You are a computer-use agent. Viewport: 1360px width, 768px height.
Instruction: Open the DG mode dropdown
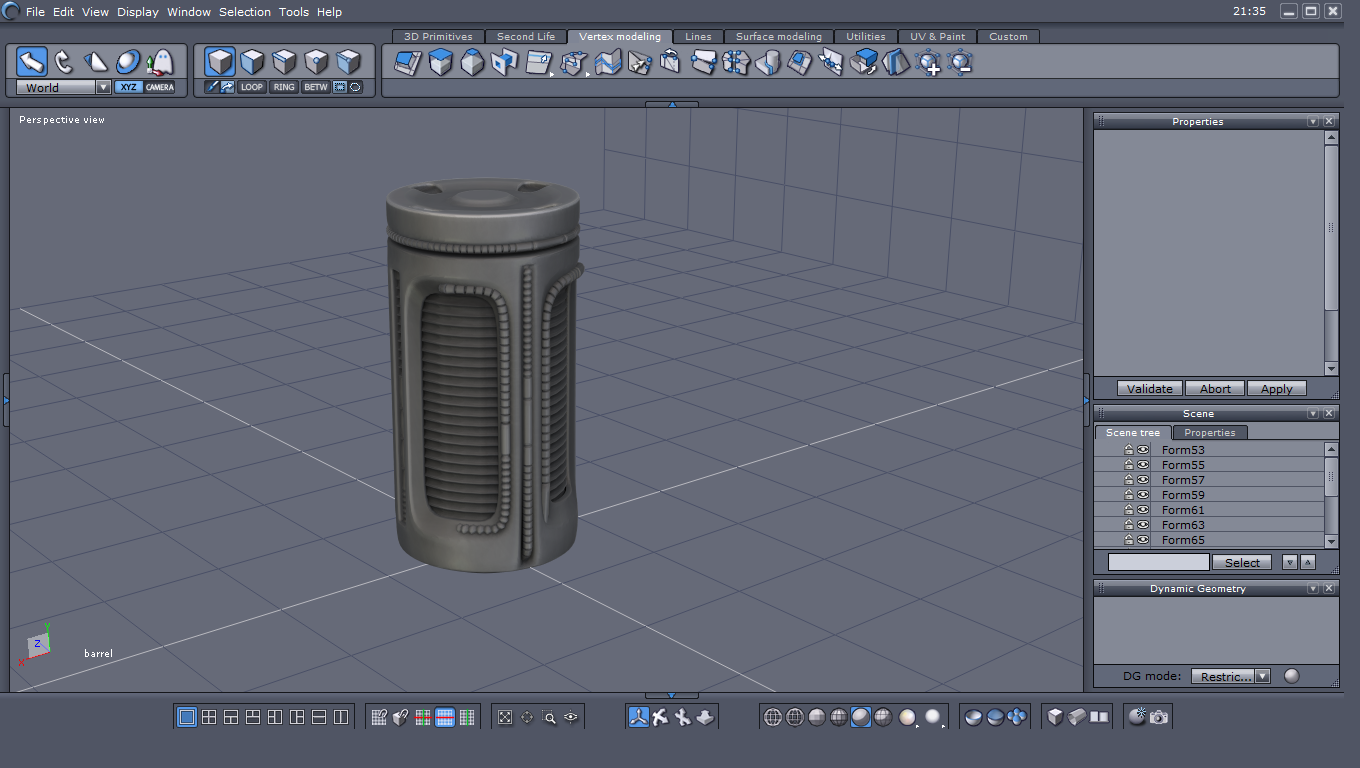(1262, 676)
